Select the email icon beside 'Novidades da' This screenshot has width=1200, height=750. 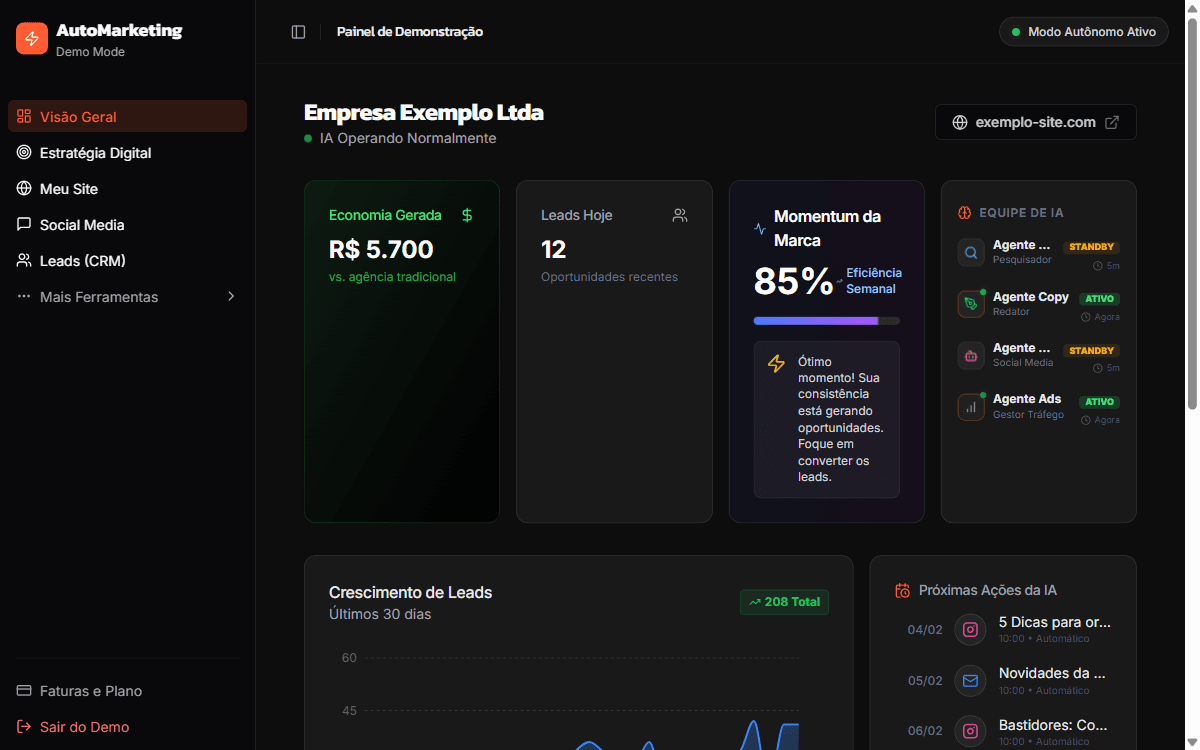(x=969, y=680)
